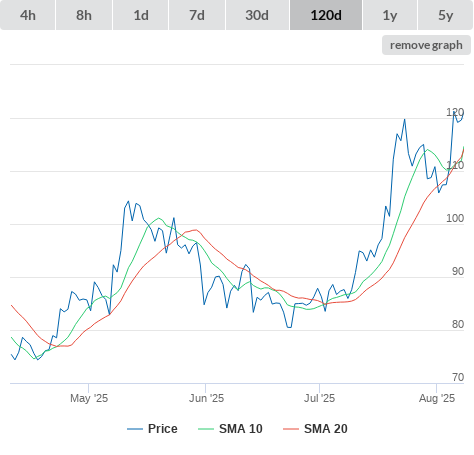Viewport: 474px width, 455px height.
Task: Hide the SMA 20 series via legend
Action: coord(315,429)
